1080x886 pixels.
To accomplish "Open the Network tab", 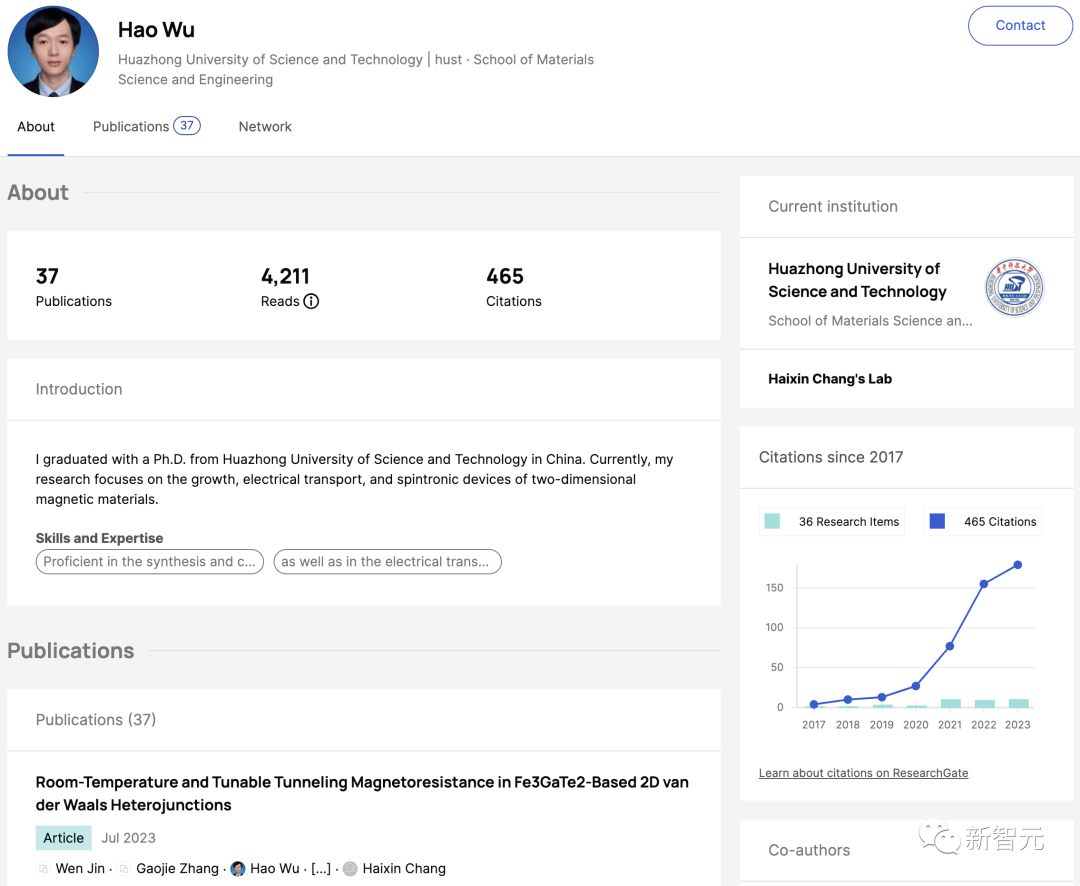I will coord(265,127).
